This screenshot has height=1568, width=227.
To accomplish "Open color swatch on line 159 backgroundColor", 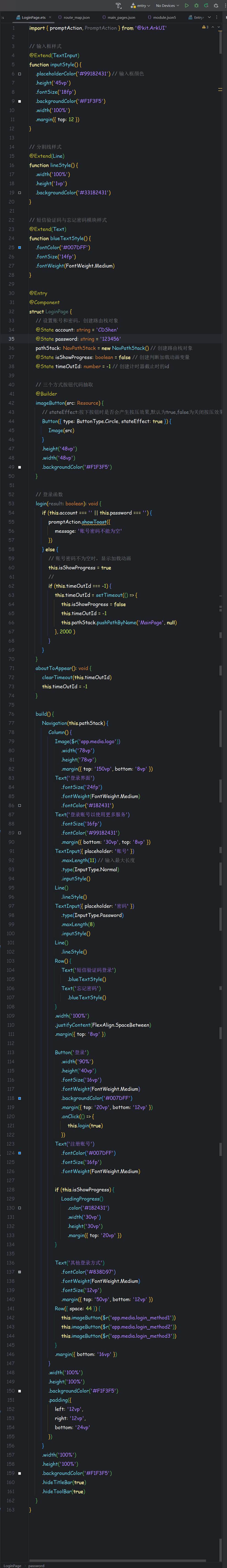I will click(19, 1473).
